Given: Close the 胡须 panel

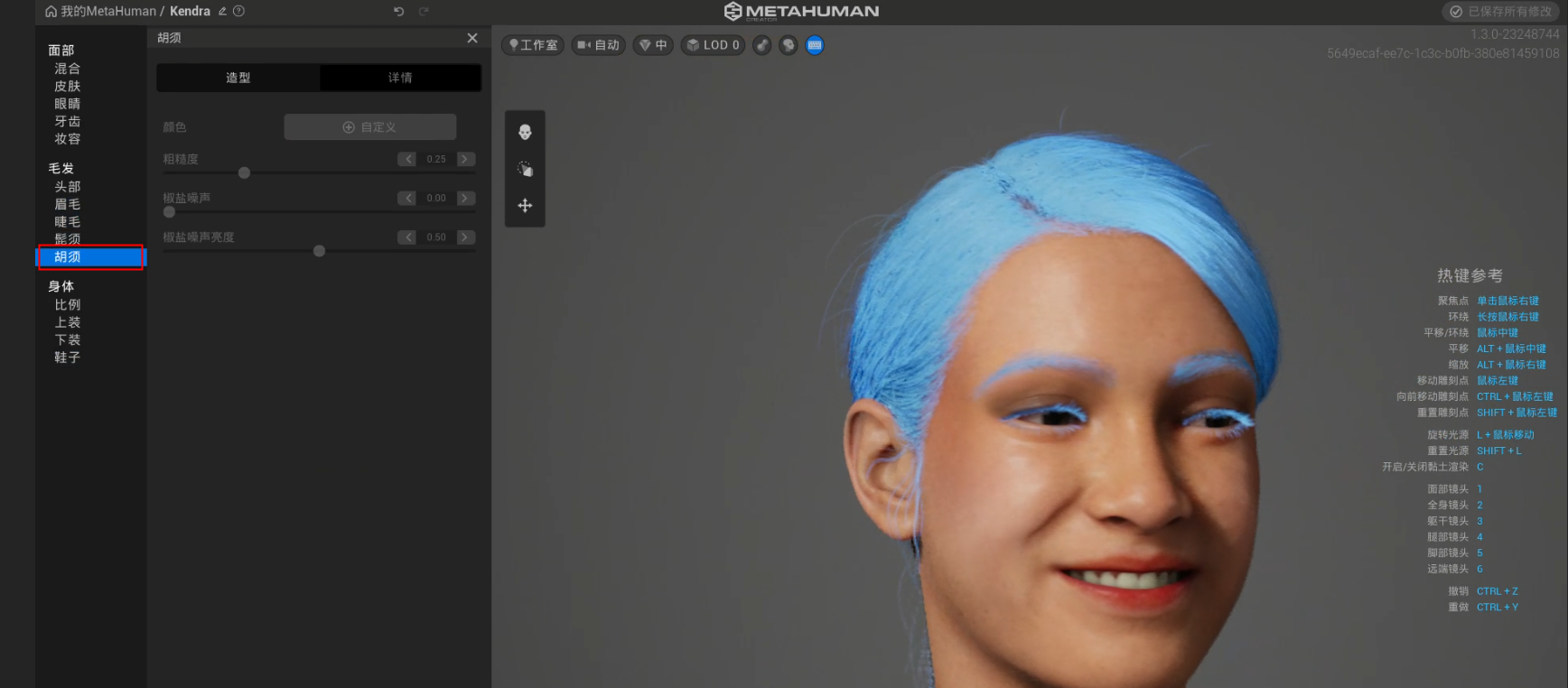Looking at the screenshot, I should pos(472,38).
